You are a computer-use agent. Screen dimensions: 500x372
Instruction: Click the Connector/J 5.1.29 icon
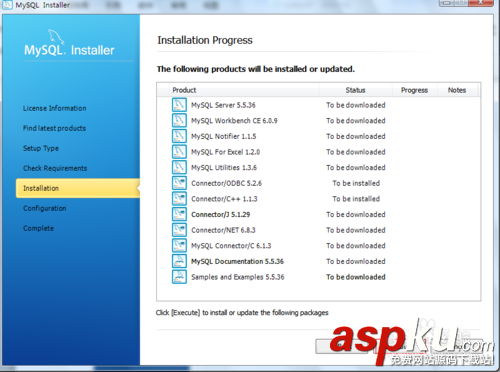pos(179,214)
